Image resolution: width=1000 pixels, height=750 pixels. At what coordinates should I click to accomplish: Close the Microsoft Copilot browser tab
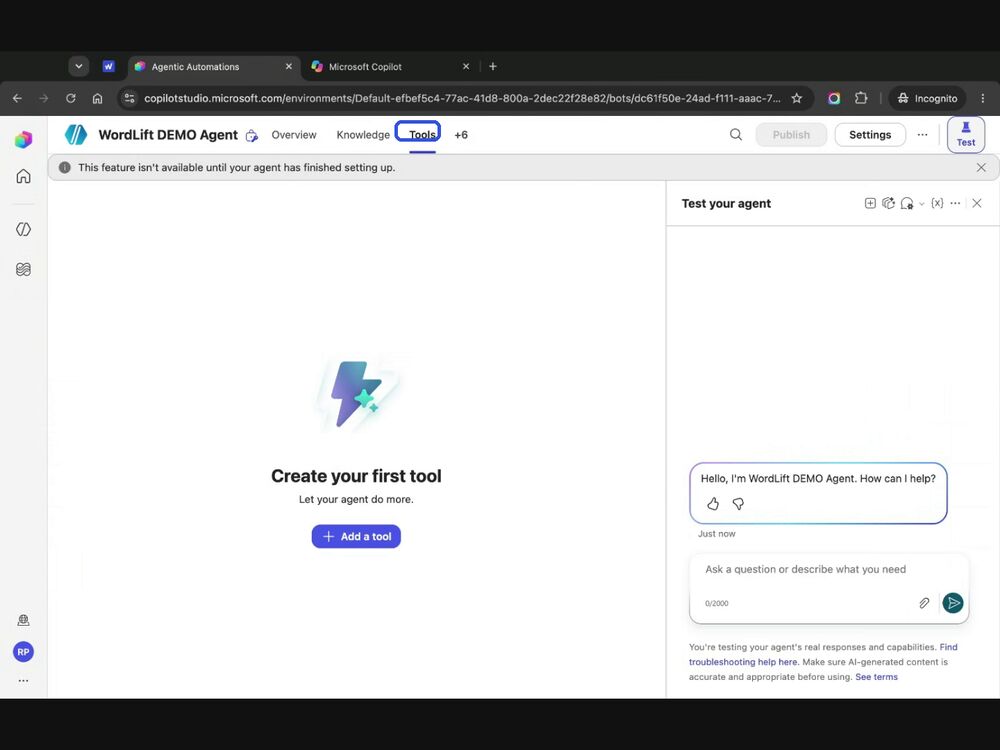466,66
